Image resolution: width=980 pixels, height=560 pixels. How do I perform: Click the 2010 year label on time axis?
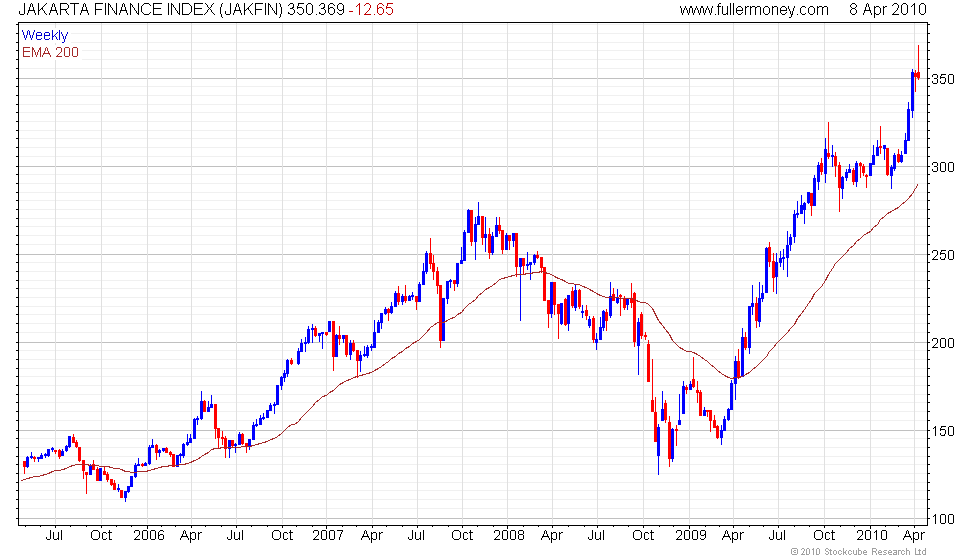[x=871, y=536]
